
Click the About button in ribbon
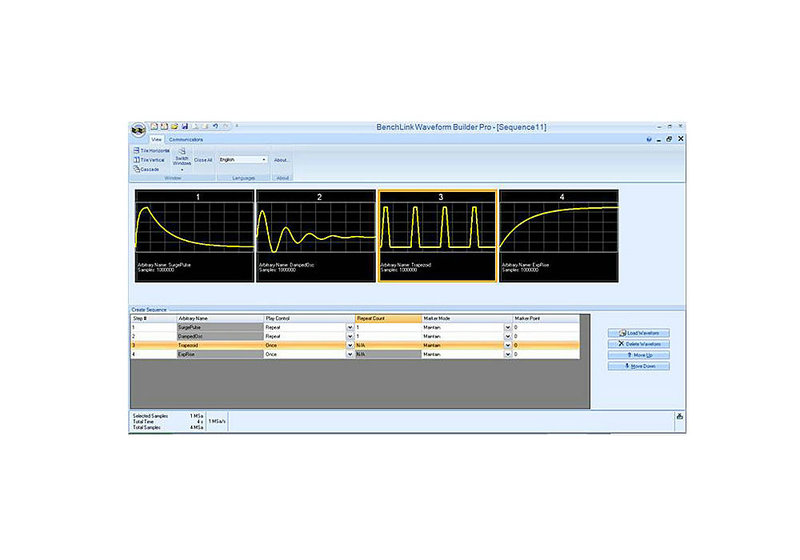pyautogui.click(x=281, y=160)
